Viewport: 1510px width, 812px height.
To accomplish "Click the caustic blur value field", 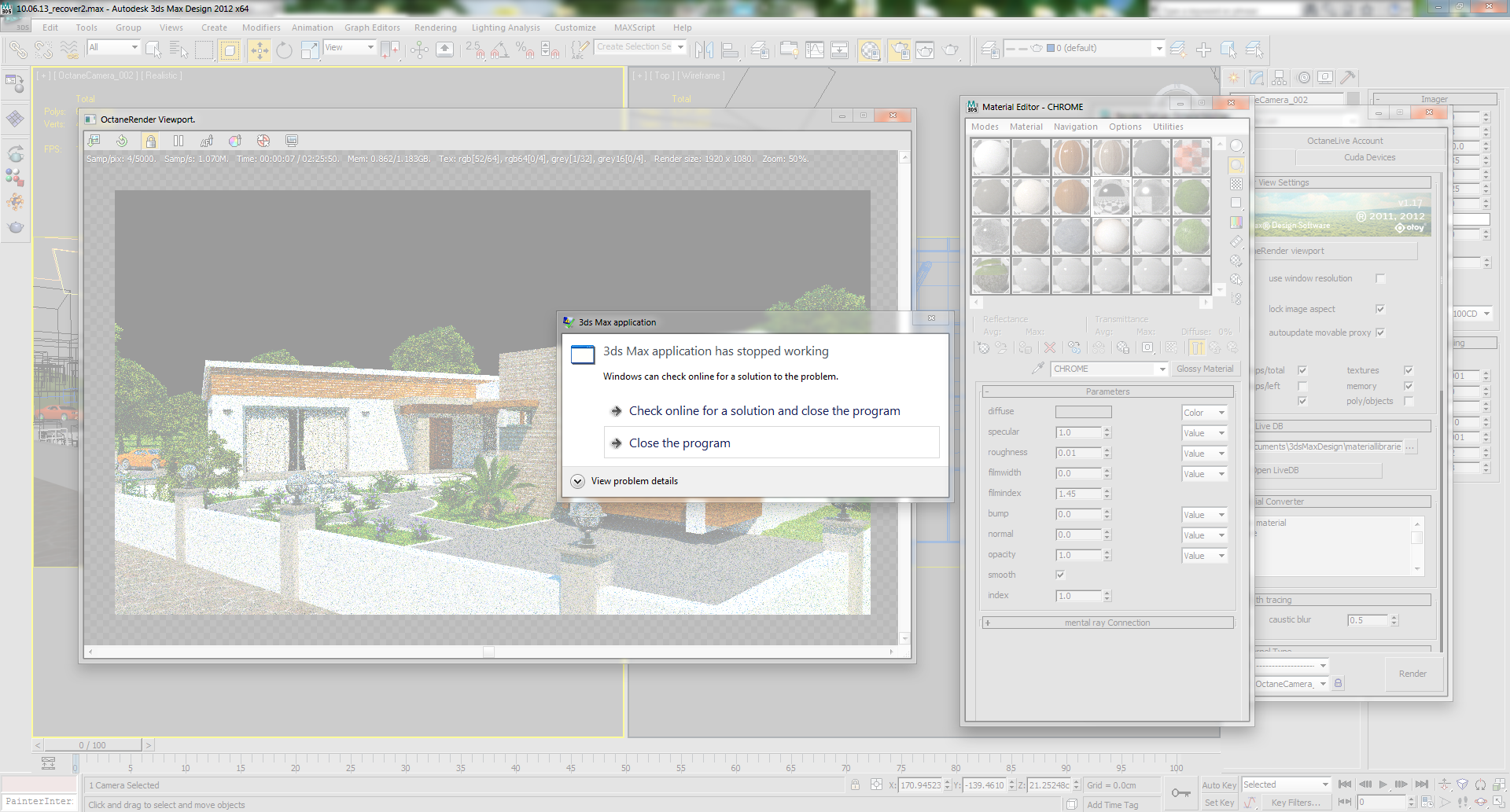I will pyautogui.click(x=1368, y=620).
